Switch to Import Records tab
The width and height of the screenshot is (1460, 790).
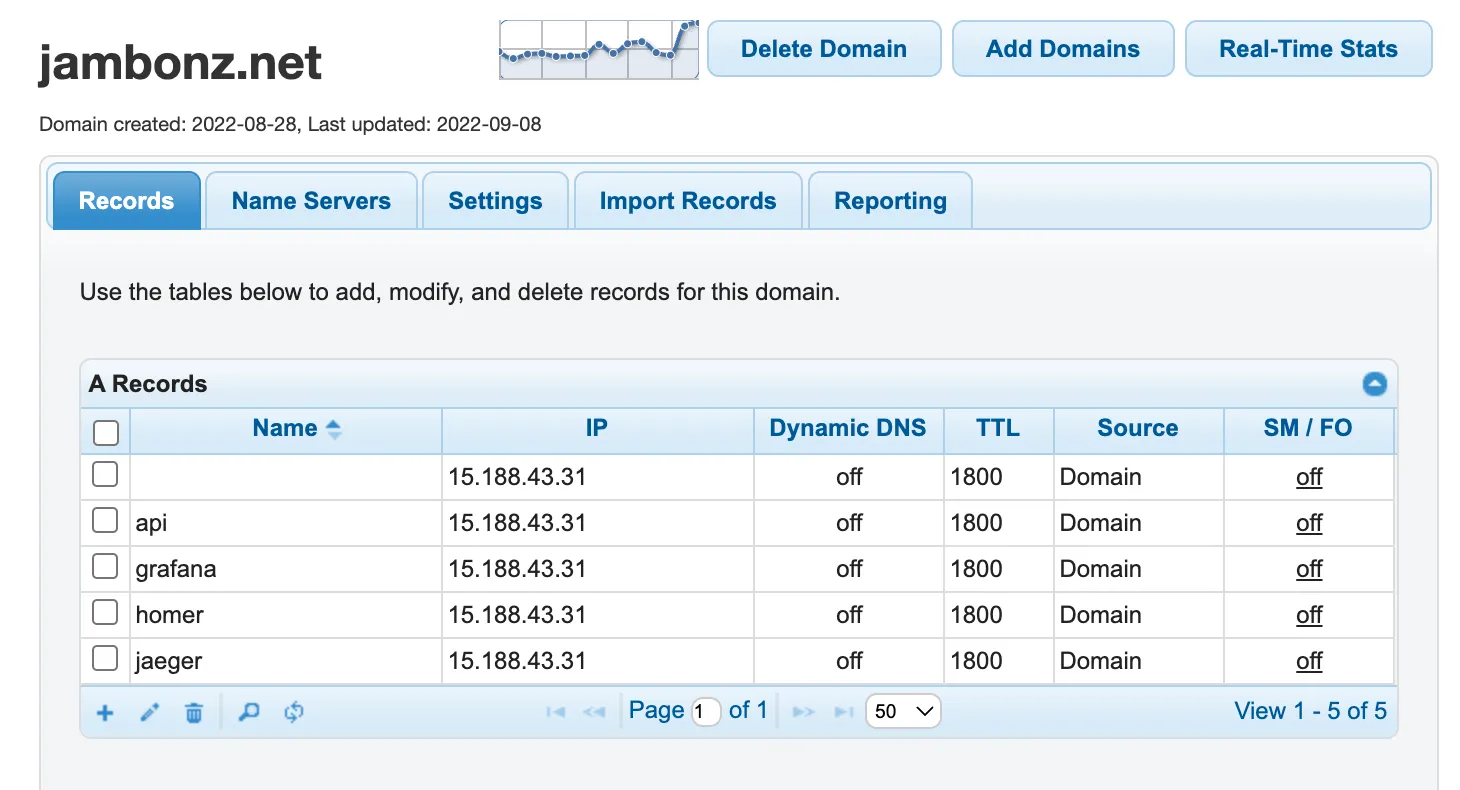[x=688, y=201]
